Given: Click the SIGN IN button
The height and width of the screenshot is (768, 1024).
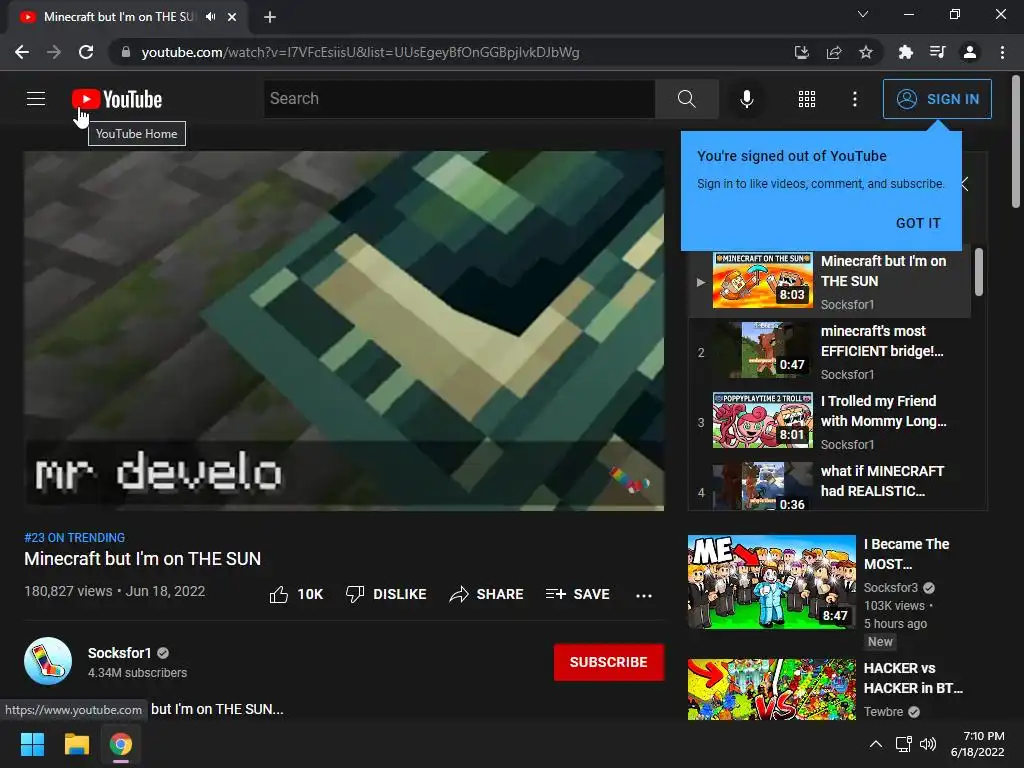Looking at the screenshot, I should click(937, 99).
